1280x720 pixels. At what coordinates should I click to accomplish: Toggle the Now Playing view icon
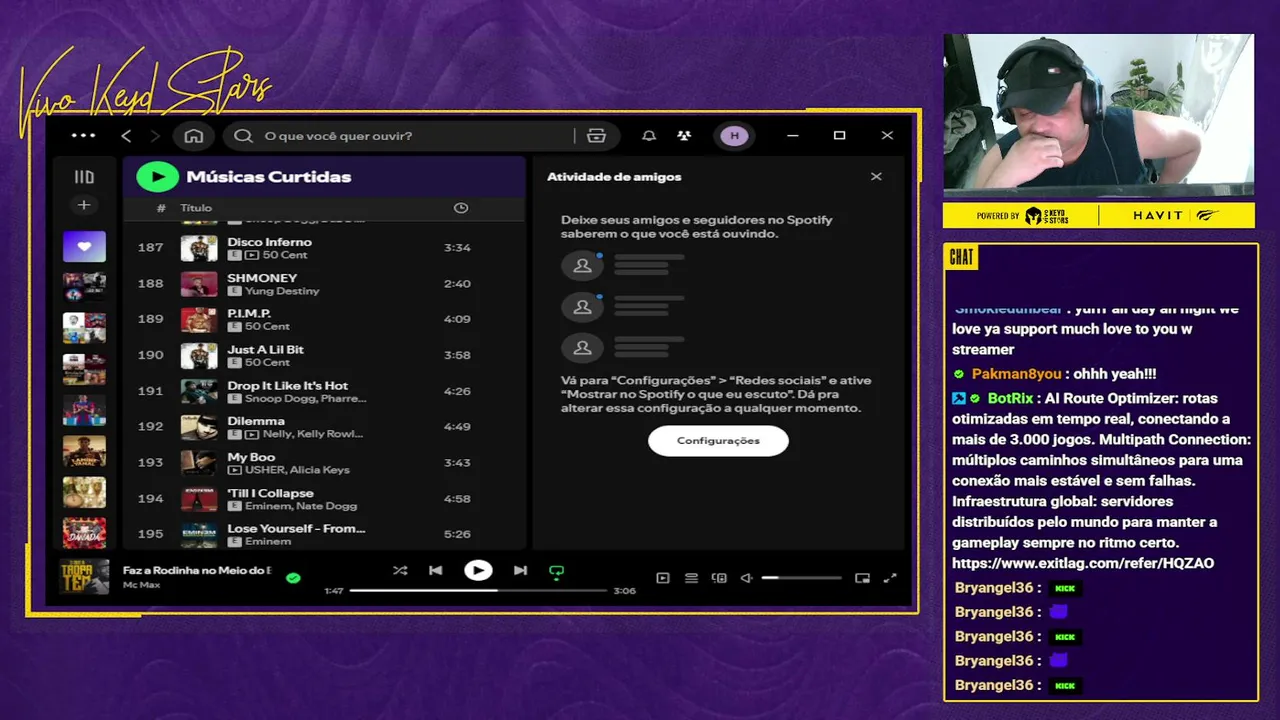662,578
